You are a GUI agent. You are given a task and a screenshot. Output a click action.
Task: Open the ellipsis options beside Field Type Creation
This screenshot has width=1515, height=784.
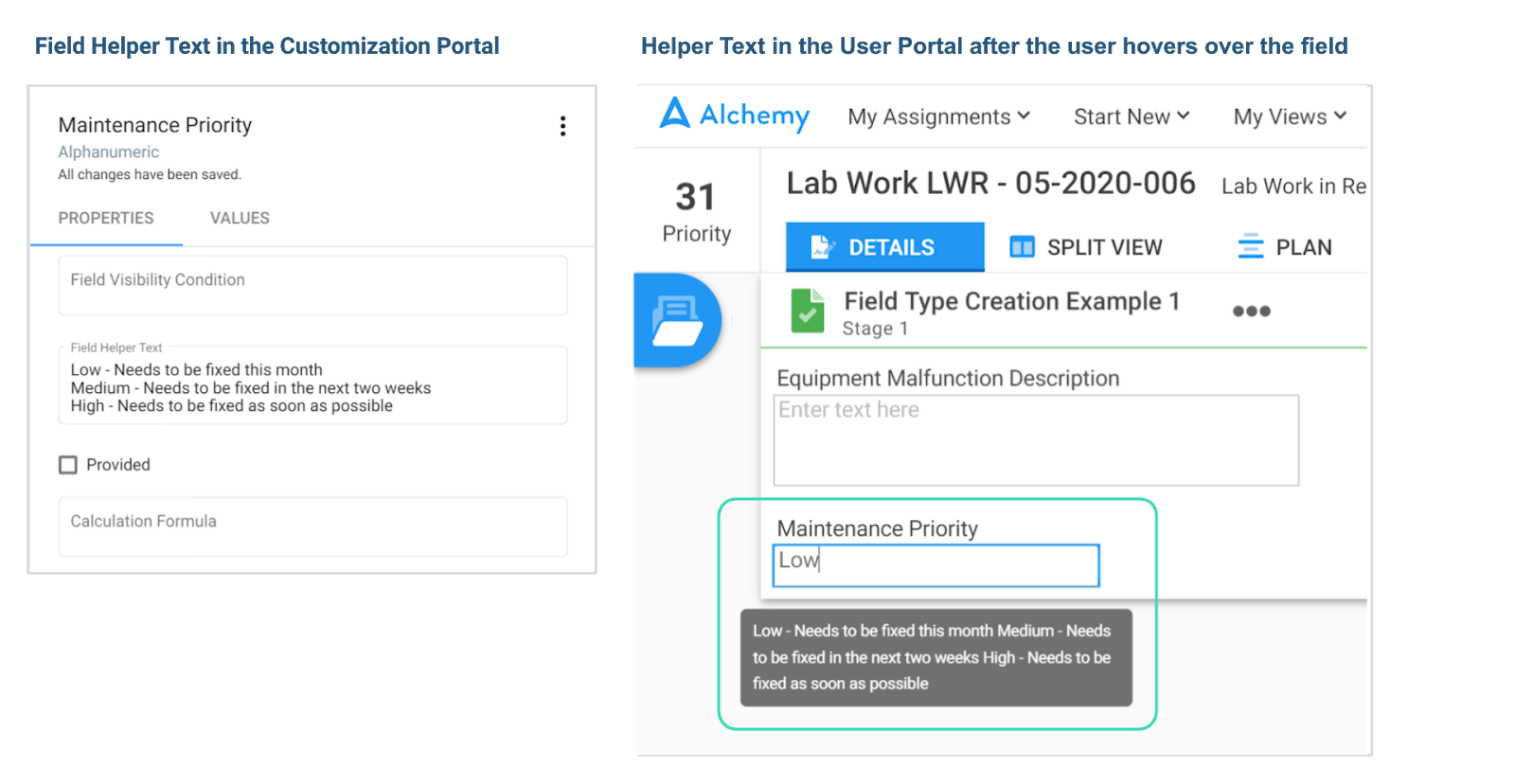[x=1251, y=311]
